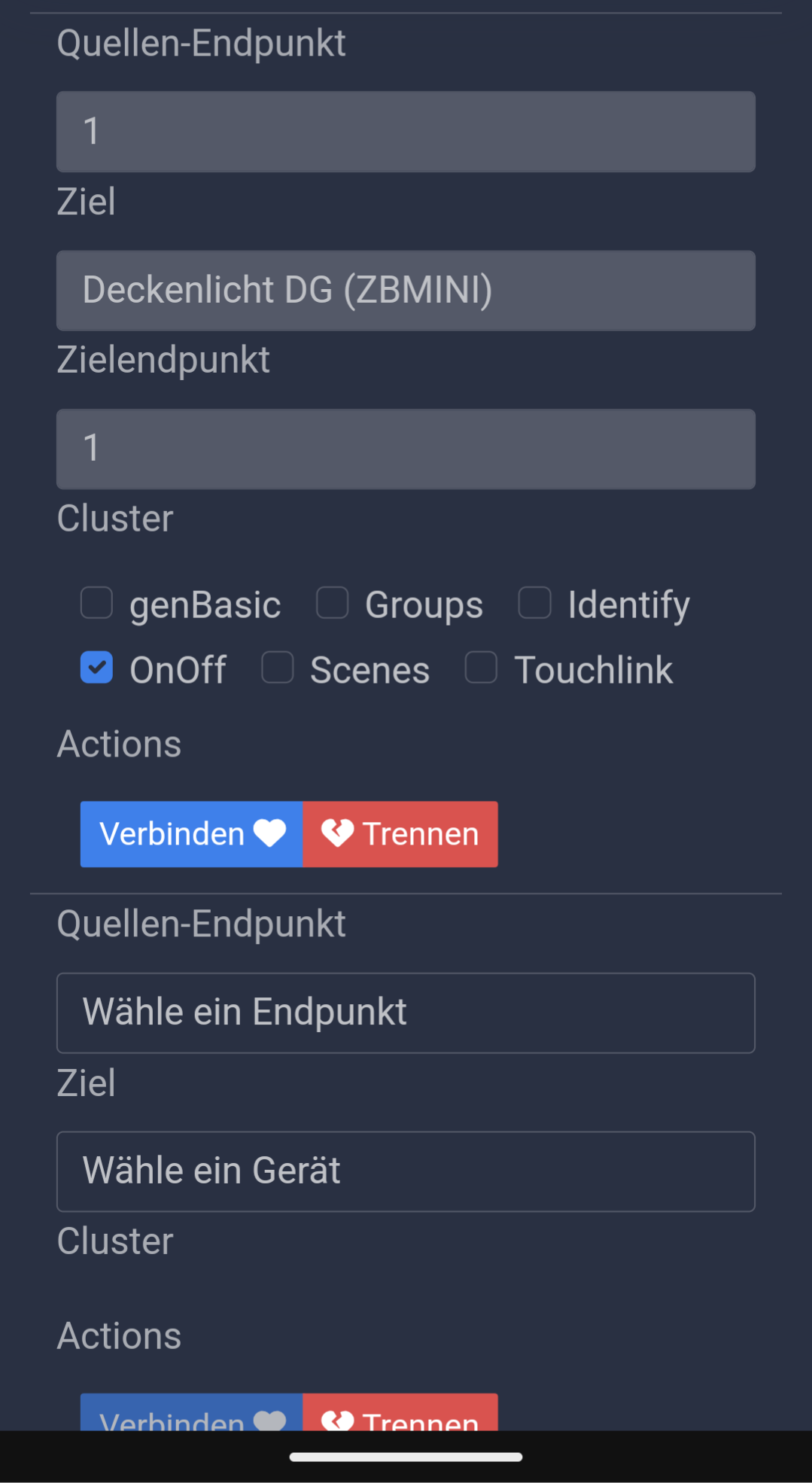Enable the genBasic cluster checkbox
This screenshot has width=812, height=1483.
click(x=97, y=603)
